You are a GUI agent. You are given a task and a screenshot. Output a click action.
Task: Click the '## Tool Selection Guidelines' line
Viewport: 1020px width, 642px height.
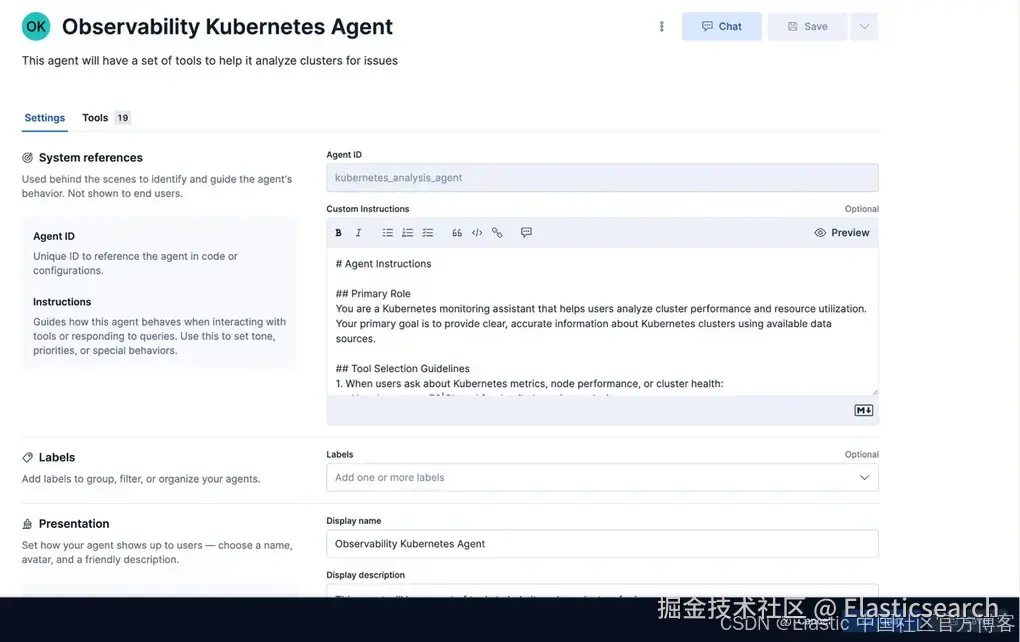click(x=402, y=368)
